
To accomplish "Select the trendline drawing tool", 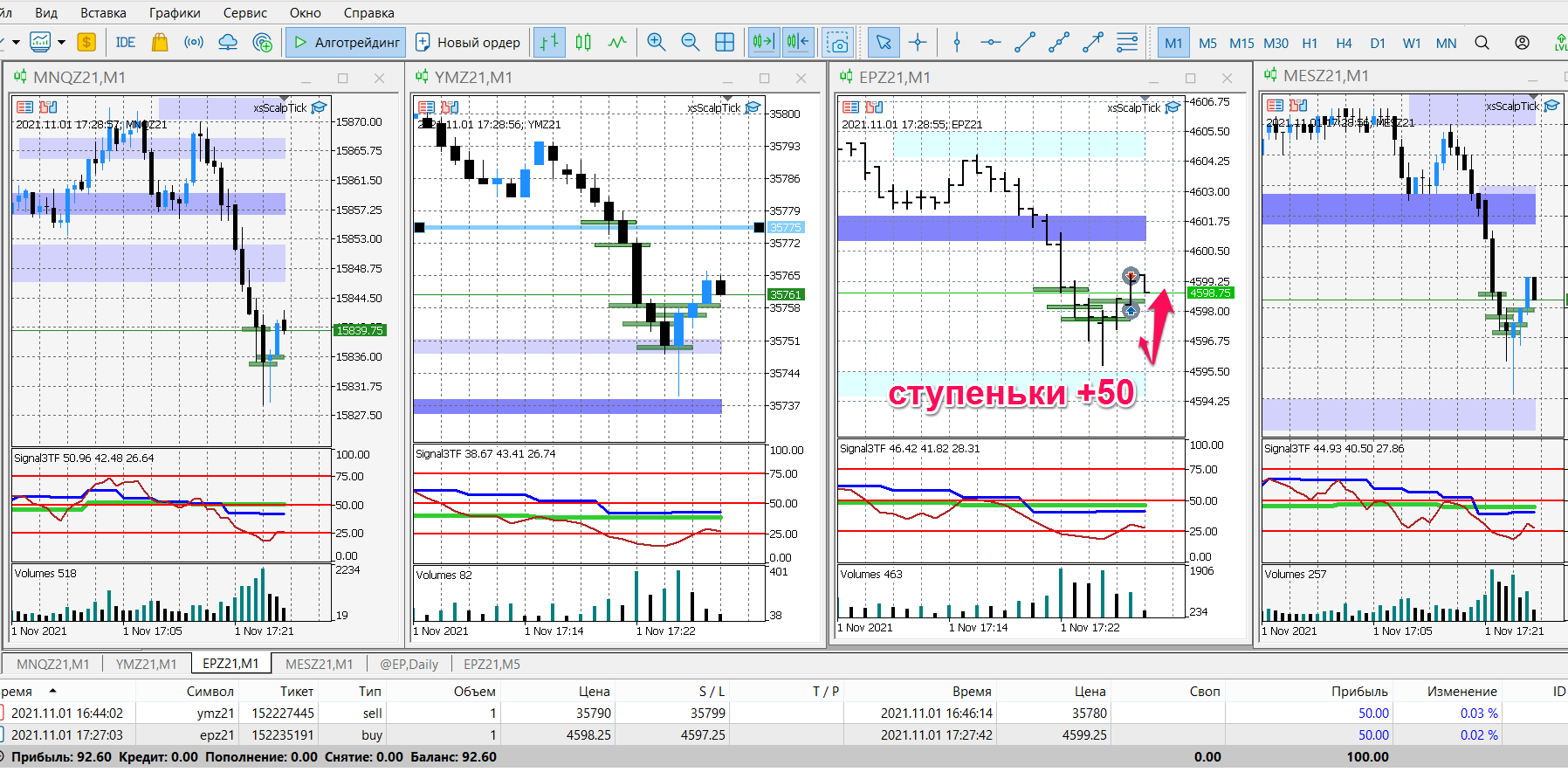I will (1025, 42).
